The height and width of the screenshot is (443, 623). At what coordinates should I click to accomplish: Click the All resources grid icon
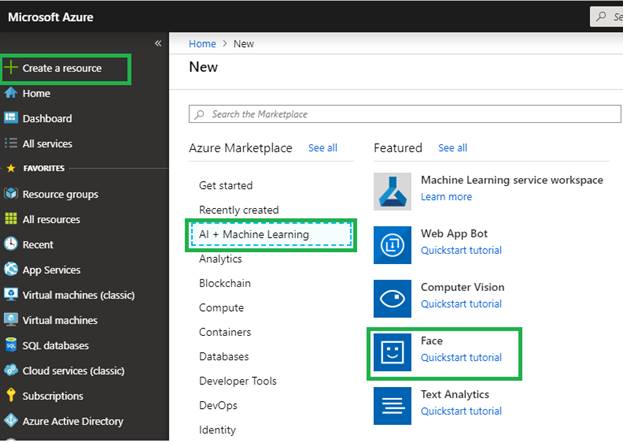[11, 219]
